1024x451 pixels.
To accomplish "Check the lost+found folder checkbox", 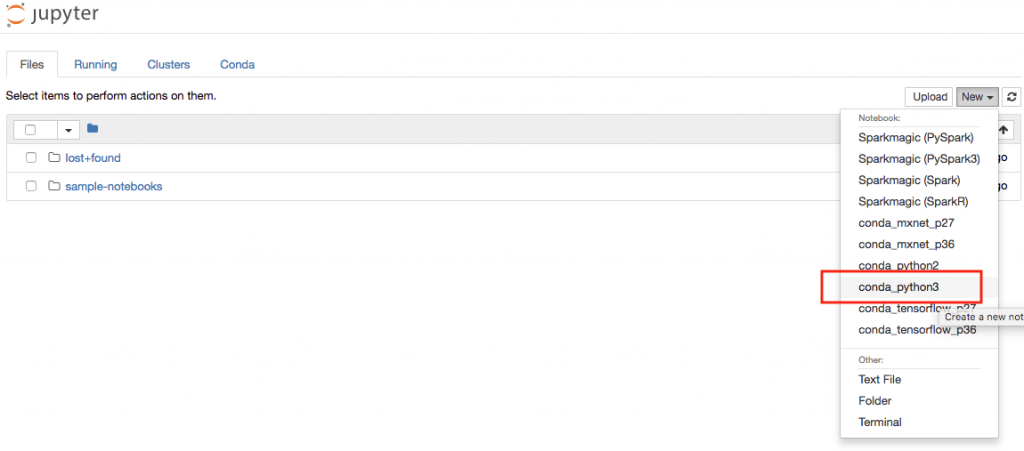I will click(31, 158).
